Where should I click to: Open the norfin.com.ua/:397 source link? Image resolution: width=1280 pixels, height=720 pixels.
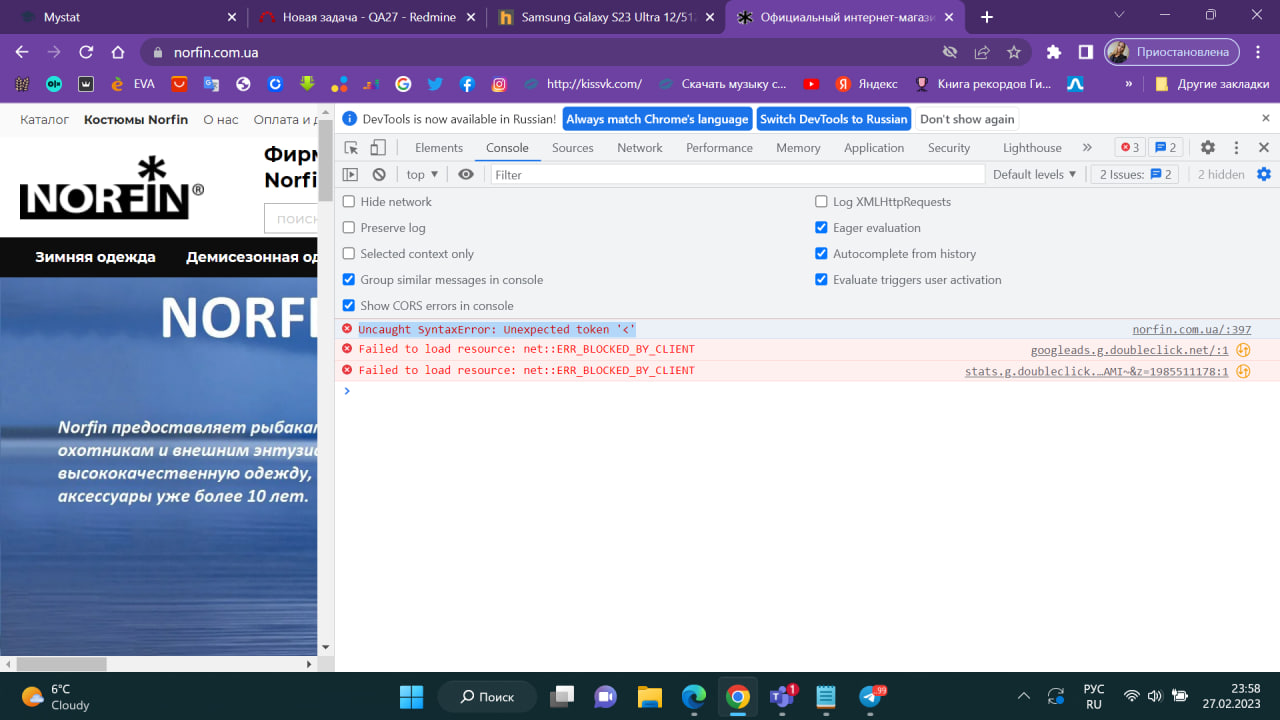click(x=1191, y=330)
